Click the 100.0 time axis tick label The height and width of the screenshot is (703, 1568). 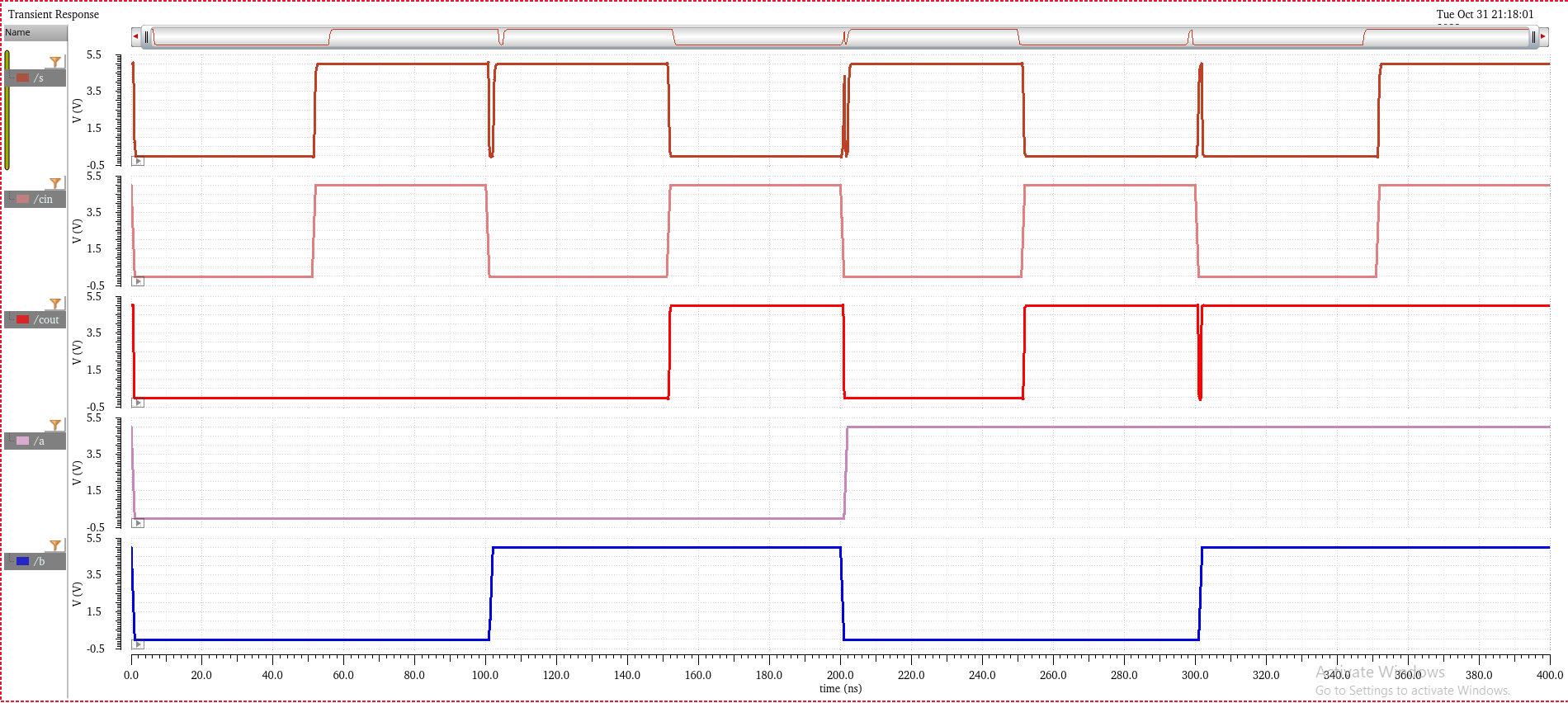pyautogui.click(x=485, y=675)
